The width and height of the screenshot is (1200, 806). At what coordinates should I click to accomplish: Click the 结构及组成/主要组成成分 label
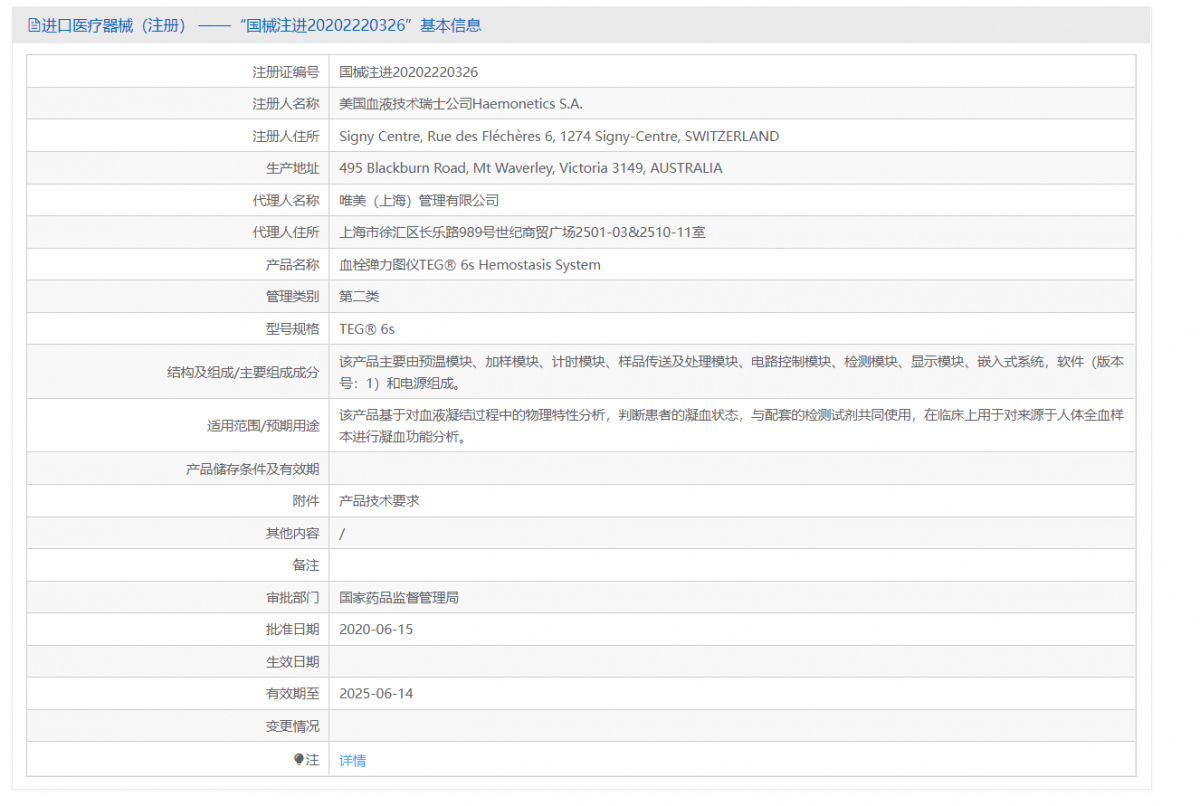pos(243,372)
